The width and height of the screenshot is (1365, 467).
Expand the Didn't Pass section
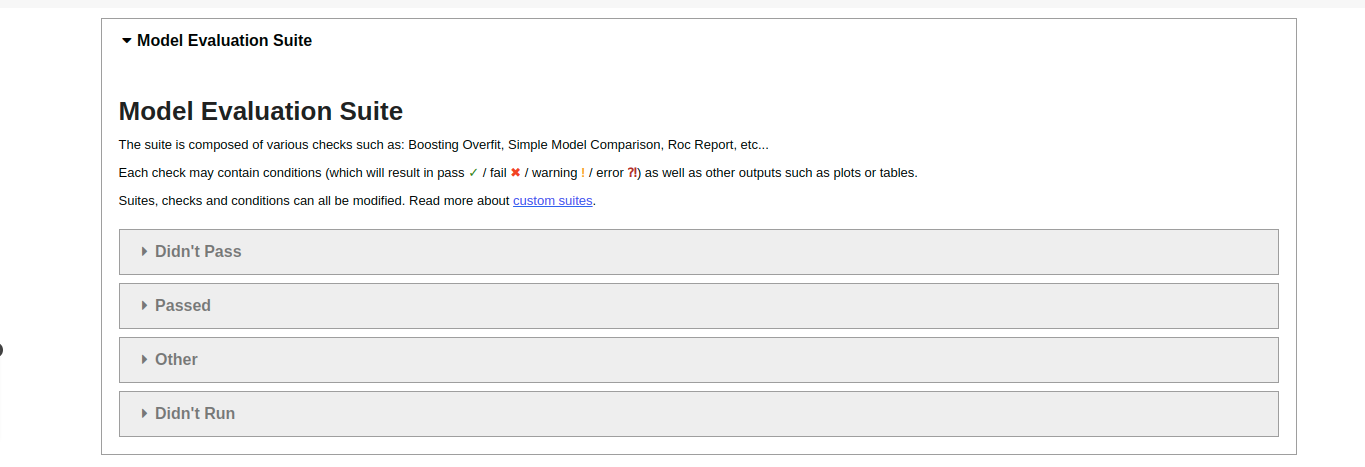[x=198, y=252]
